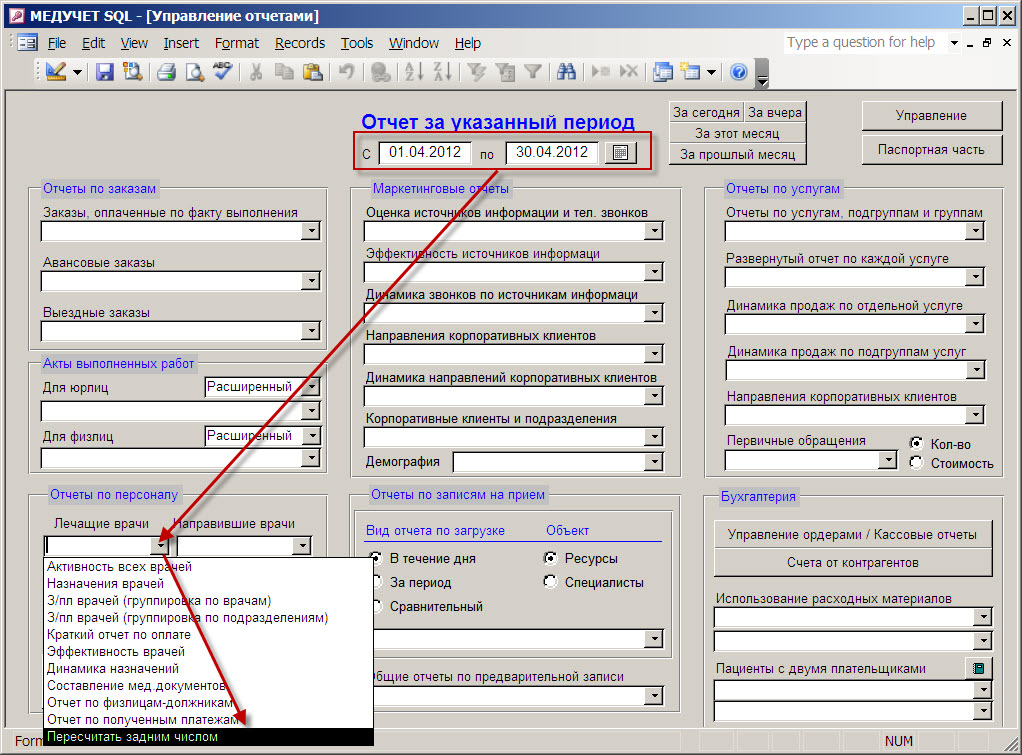The image size is (1022, 755).
Task: Click the New Record toolbar icon
Action: coord(600,72)
